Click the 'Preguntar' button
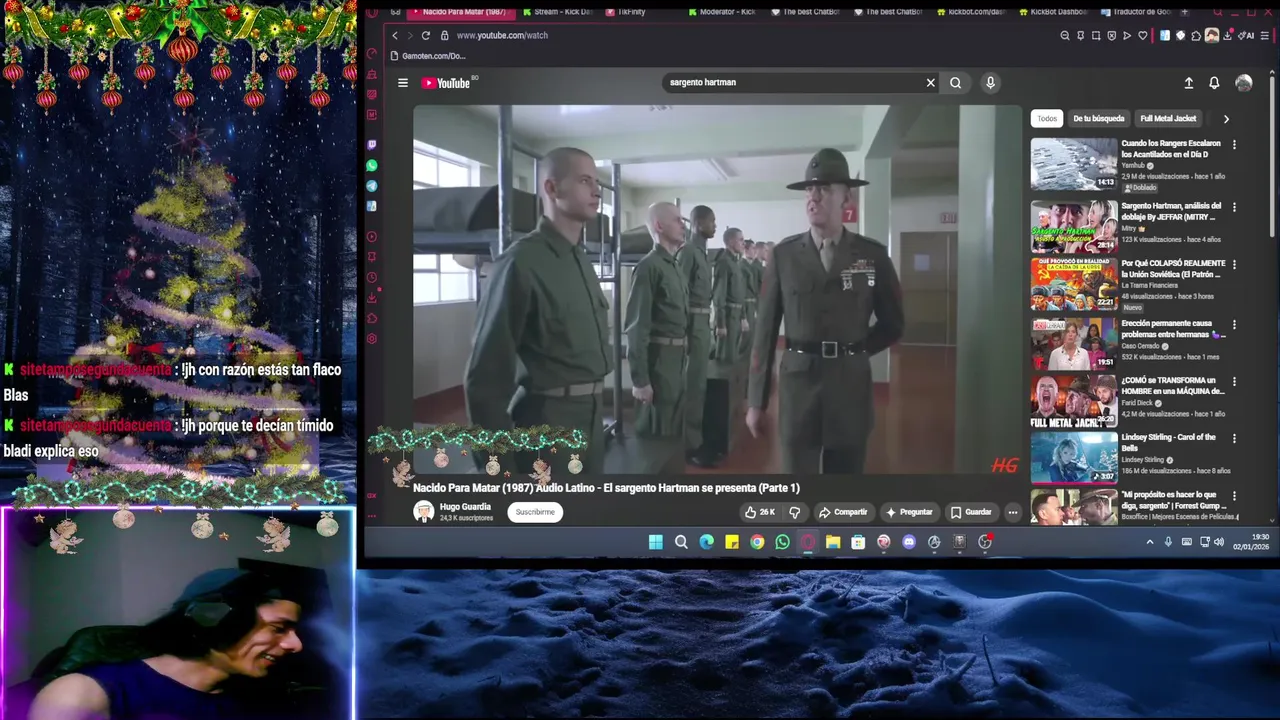Screen dimensions: 1280x720 [909, 512]
